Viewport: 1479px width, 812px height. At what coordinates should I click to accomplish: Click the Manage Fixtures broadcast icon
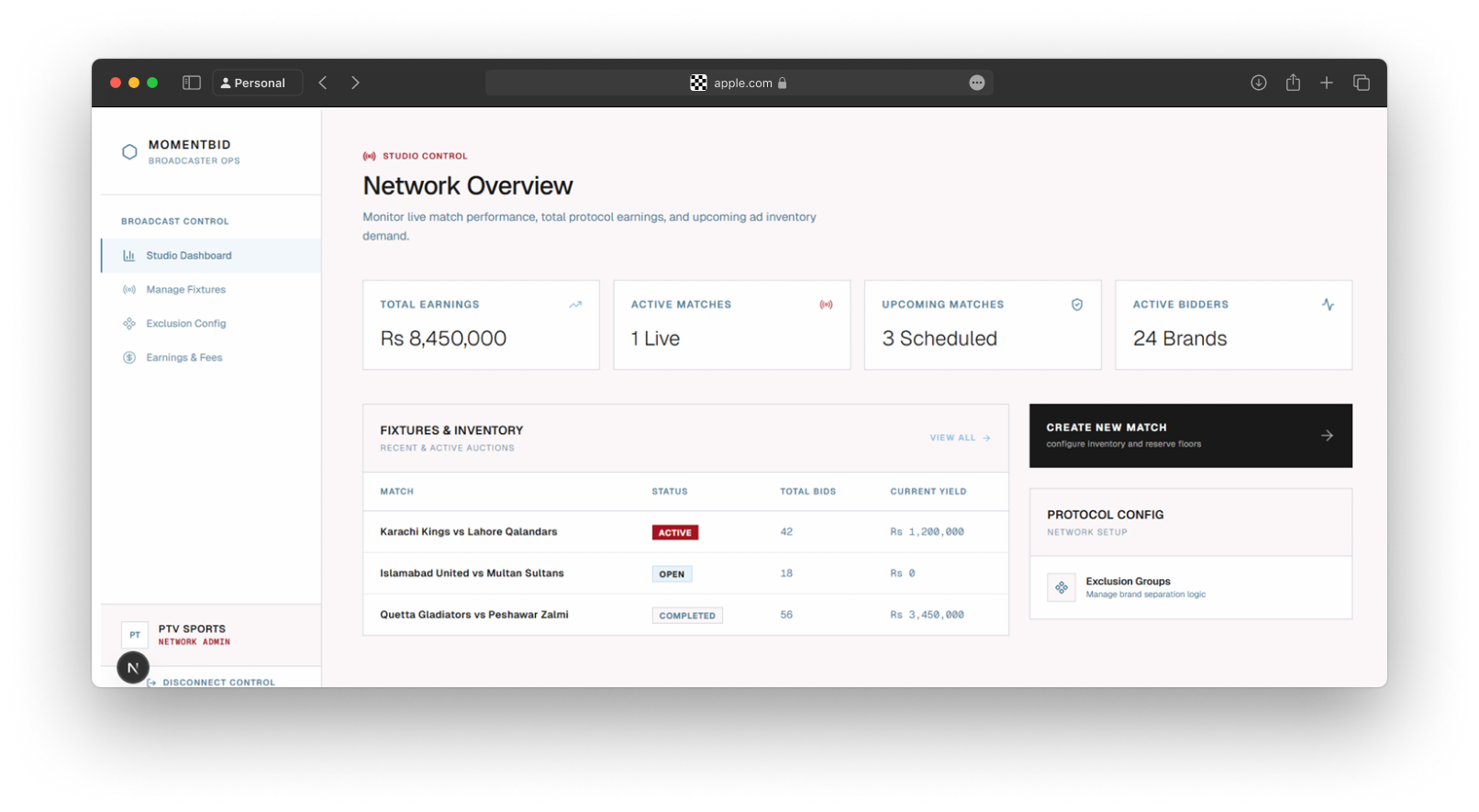(129, 290)
